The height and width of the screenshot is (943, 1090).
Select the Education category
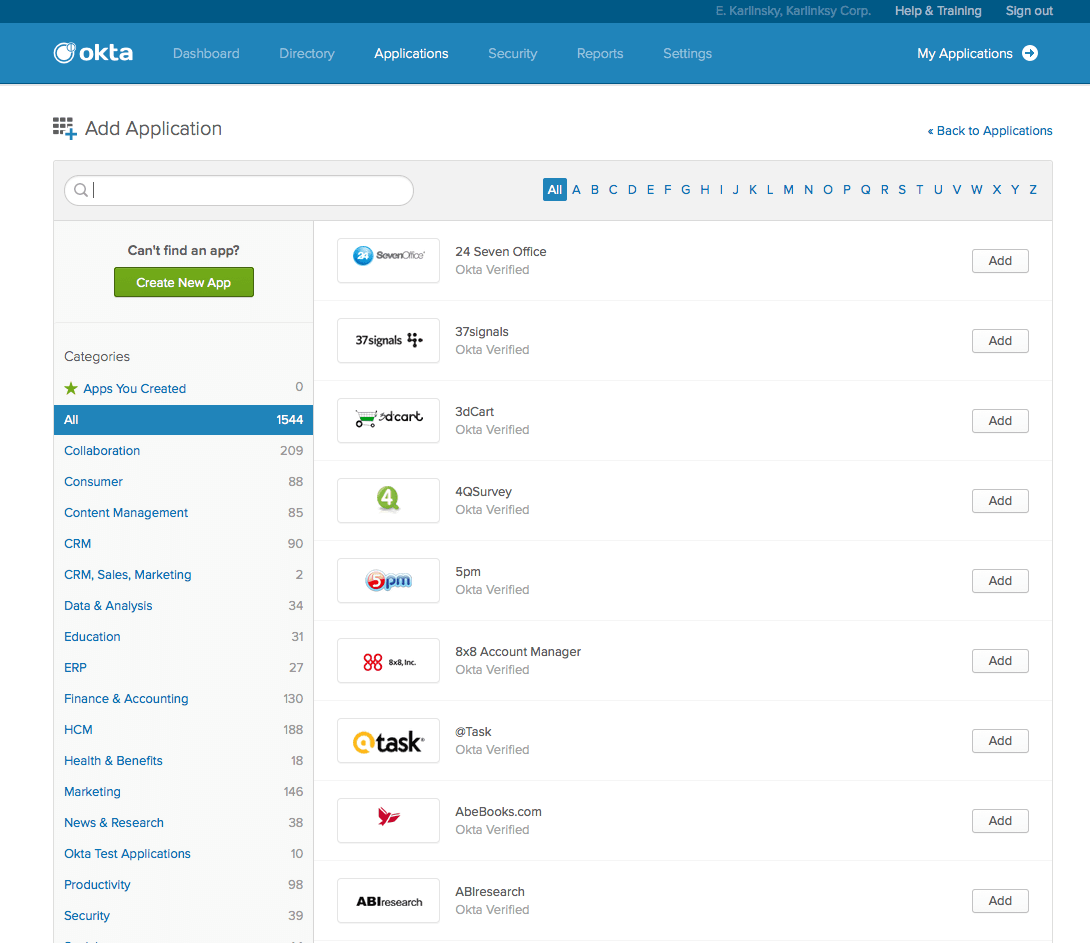pos(184,637)
